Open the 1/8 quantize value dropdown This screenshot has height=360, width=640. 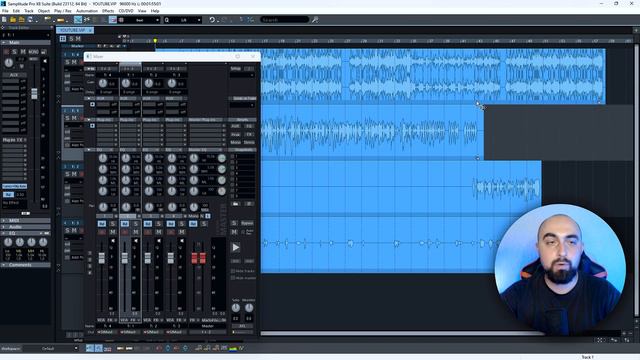coord(183,20)
